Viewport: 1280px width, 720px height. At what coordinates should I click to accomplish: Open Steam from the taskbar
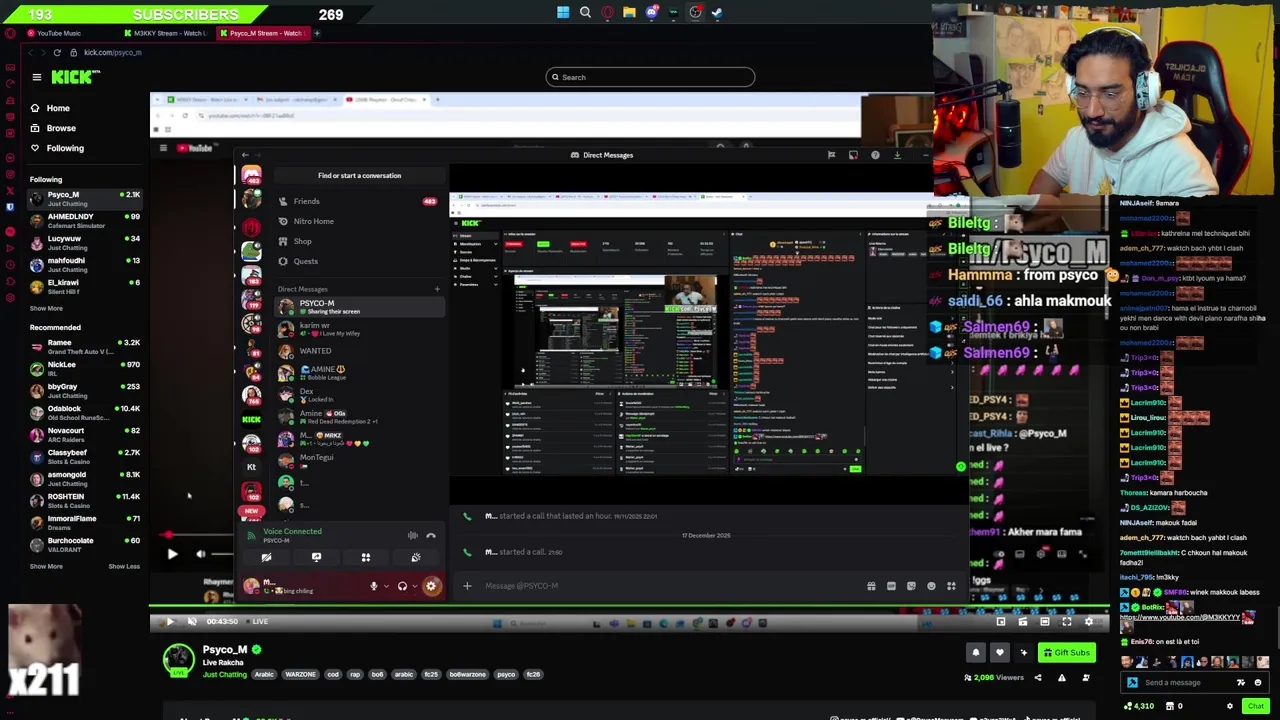(x=717, y=13)
